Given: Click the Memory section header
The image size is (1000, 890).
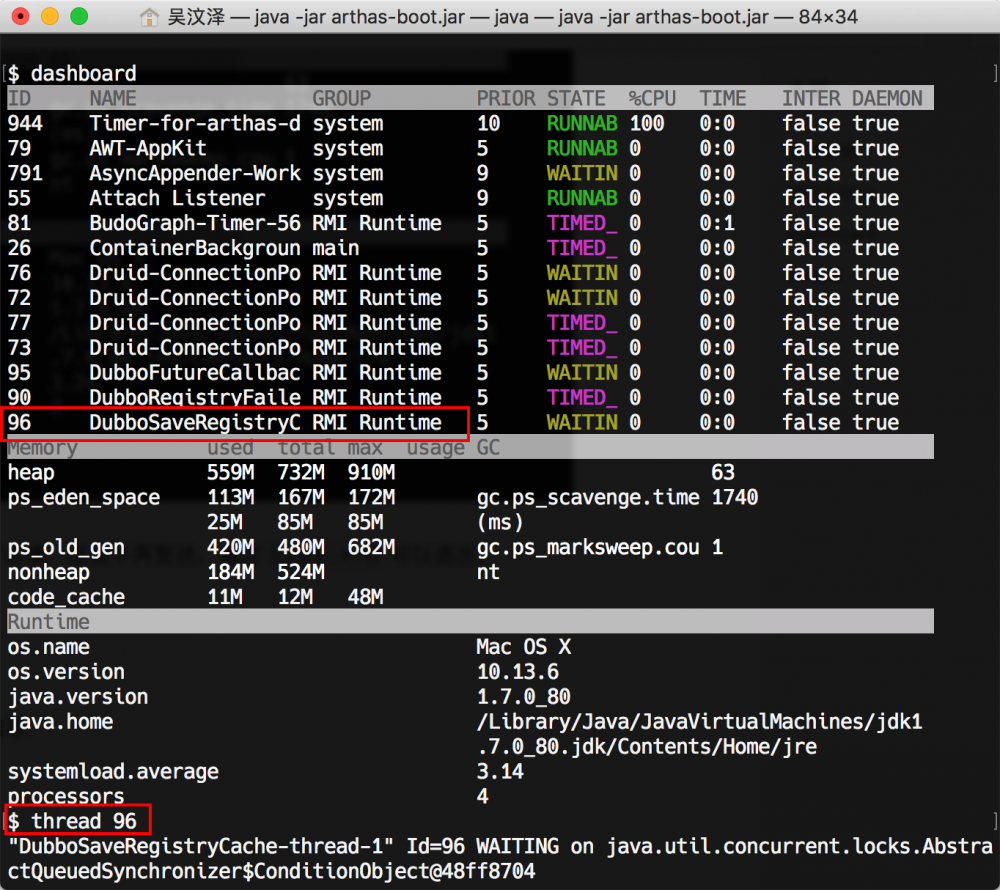Looking at the screenshot, I should (x=43, y=447).
